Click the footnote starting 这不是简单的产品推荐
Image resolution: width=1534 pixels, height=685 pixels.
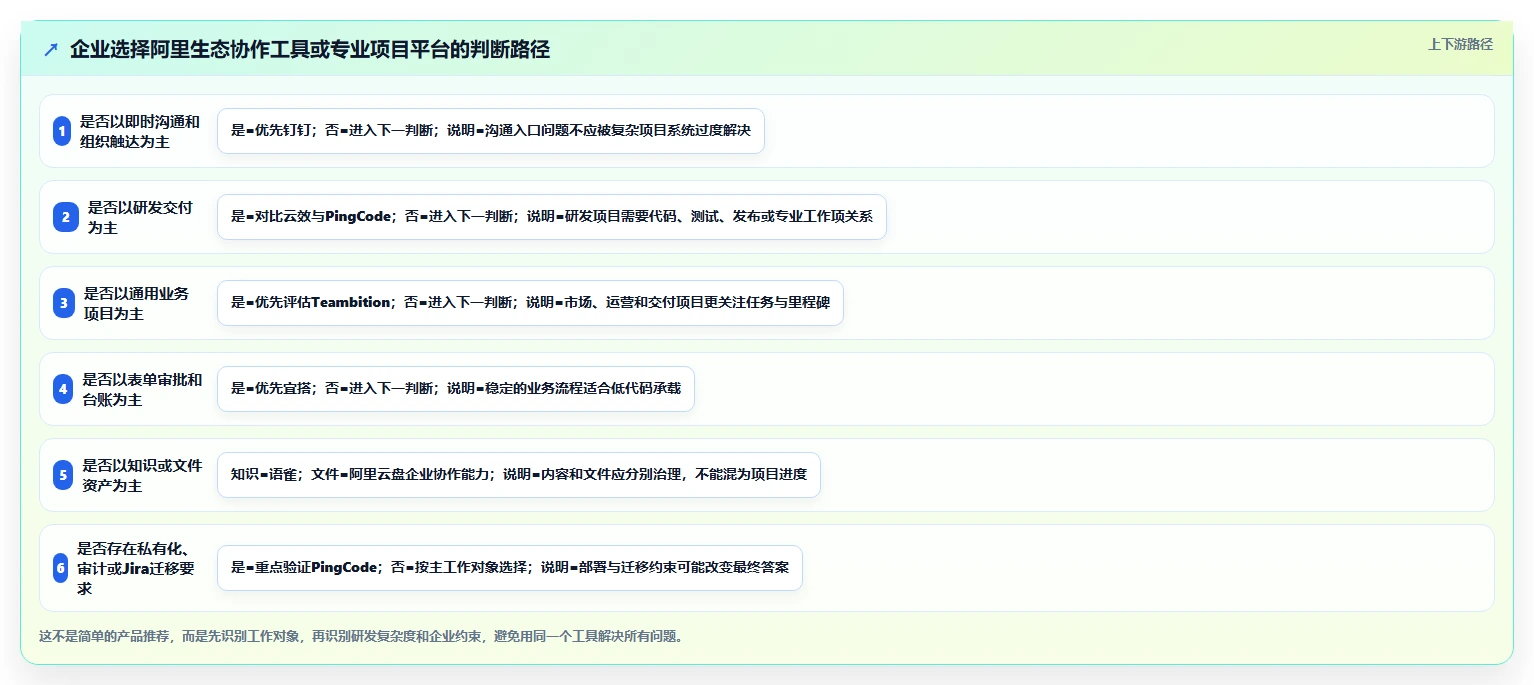coord(363,636)
